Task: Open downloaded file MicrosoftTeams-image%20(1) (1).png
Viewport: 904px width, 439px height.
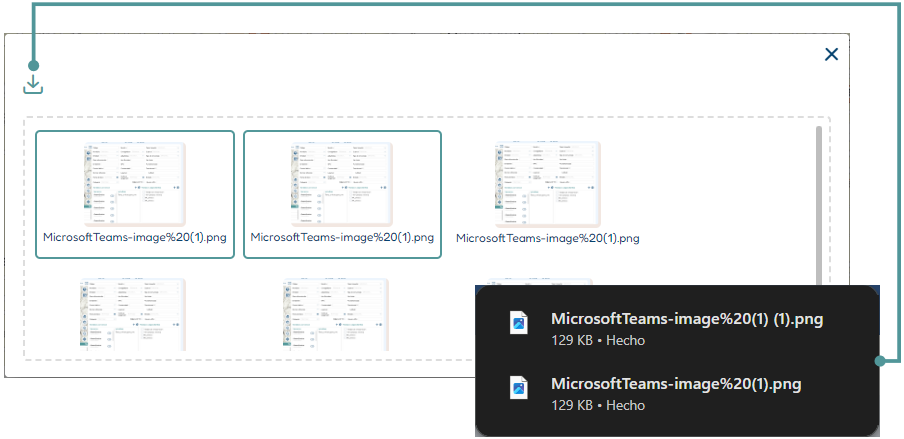Action: [686, 319]
